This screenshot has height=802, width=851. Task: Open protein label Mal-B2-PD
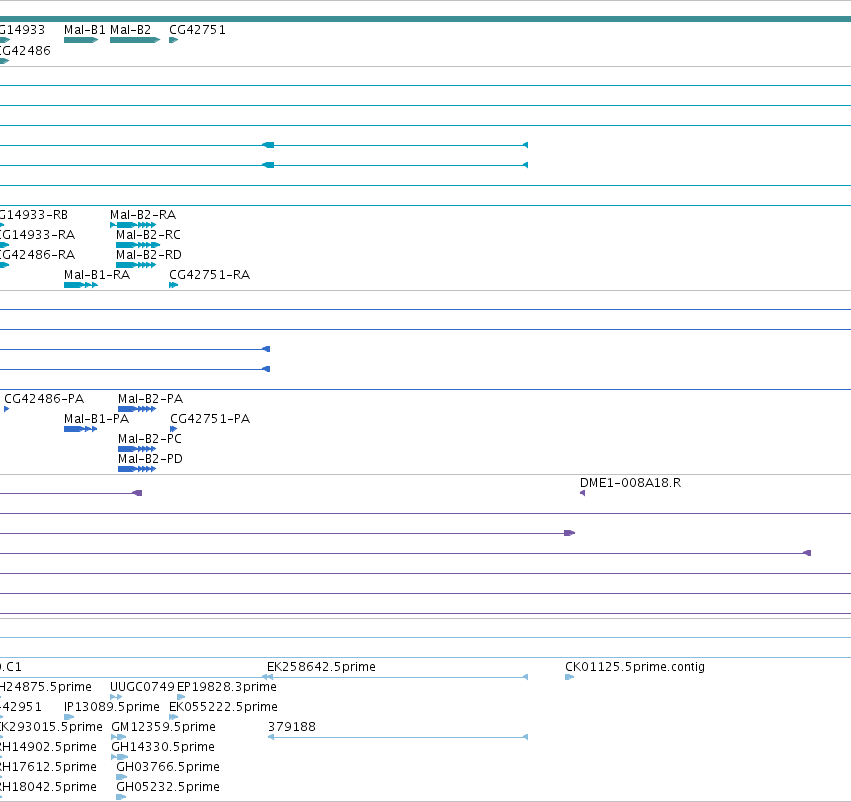(150, 459)
